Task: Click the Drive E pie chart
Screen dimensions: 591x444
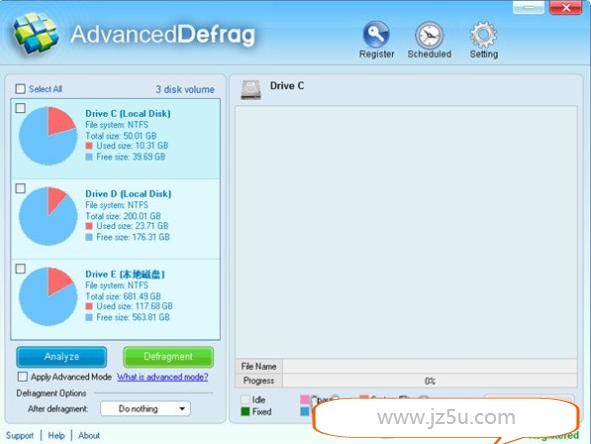Action: [x=48, y=297]
